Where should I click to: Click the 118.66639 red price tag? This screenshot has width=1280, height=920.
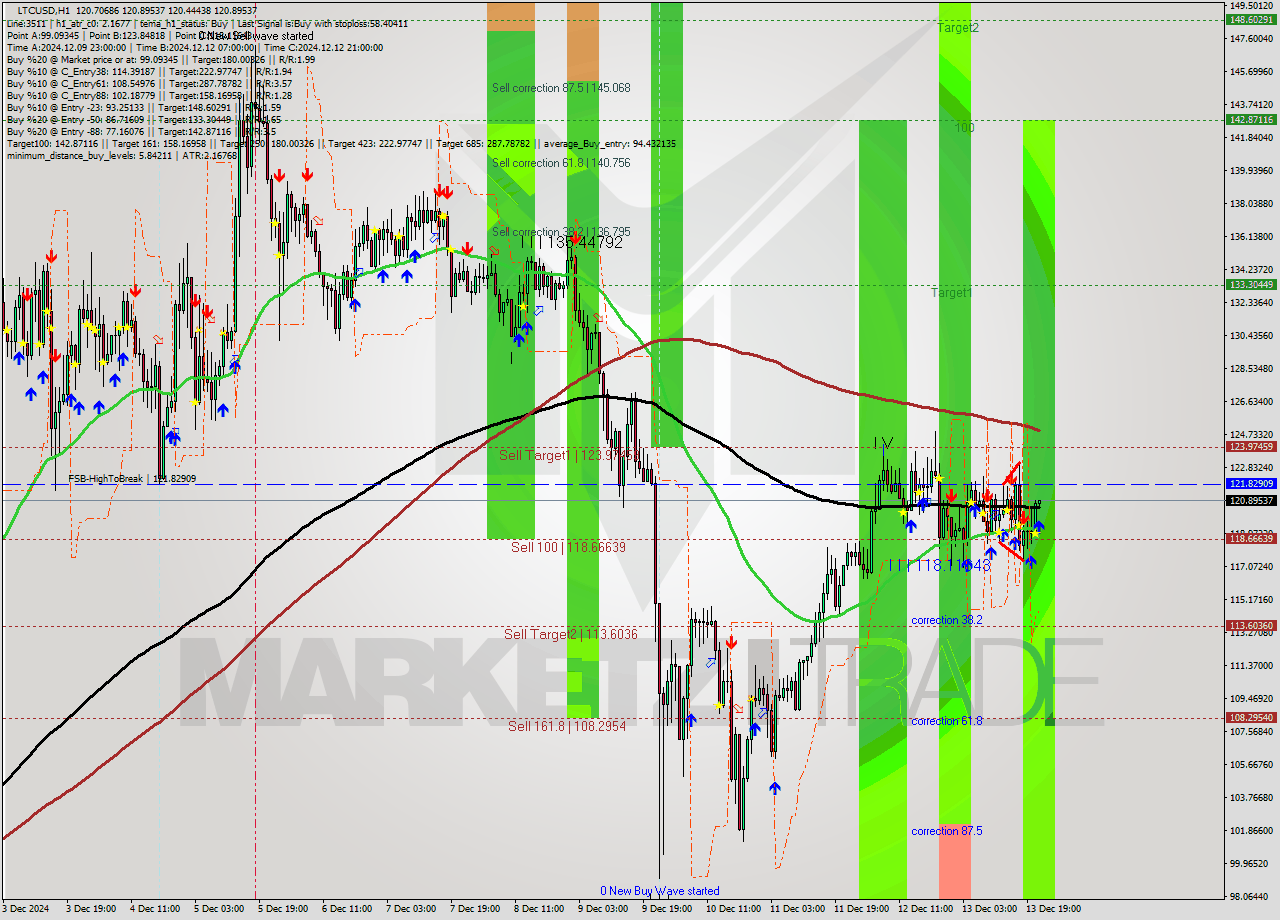1251,539
